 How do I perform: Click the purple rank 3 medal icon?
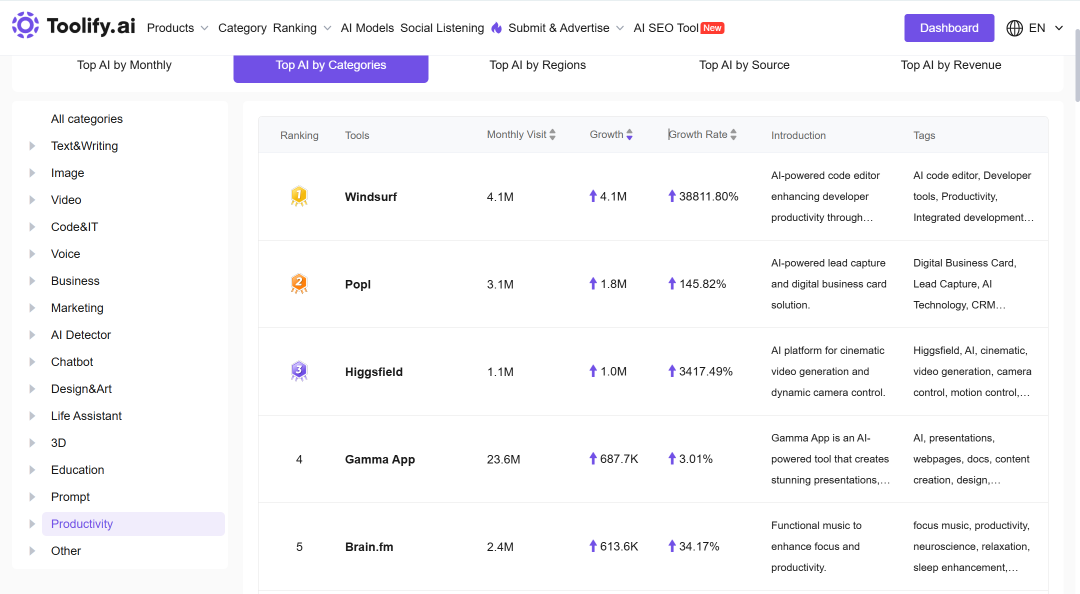299,371
